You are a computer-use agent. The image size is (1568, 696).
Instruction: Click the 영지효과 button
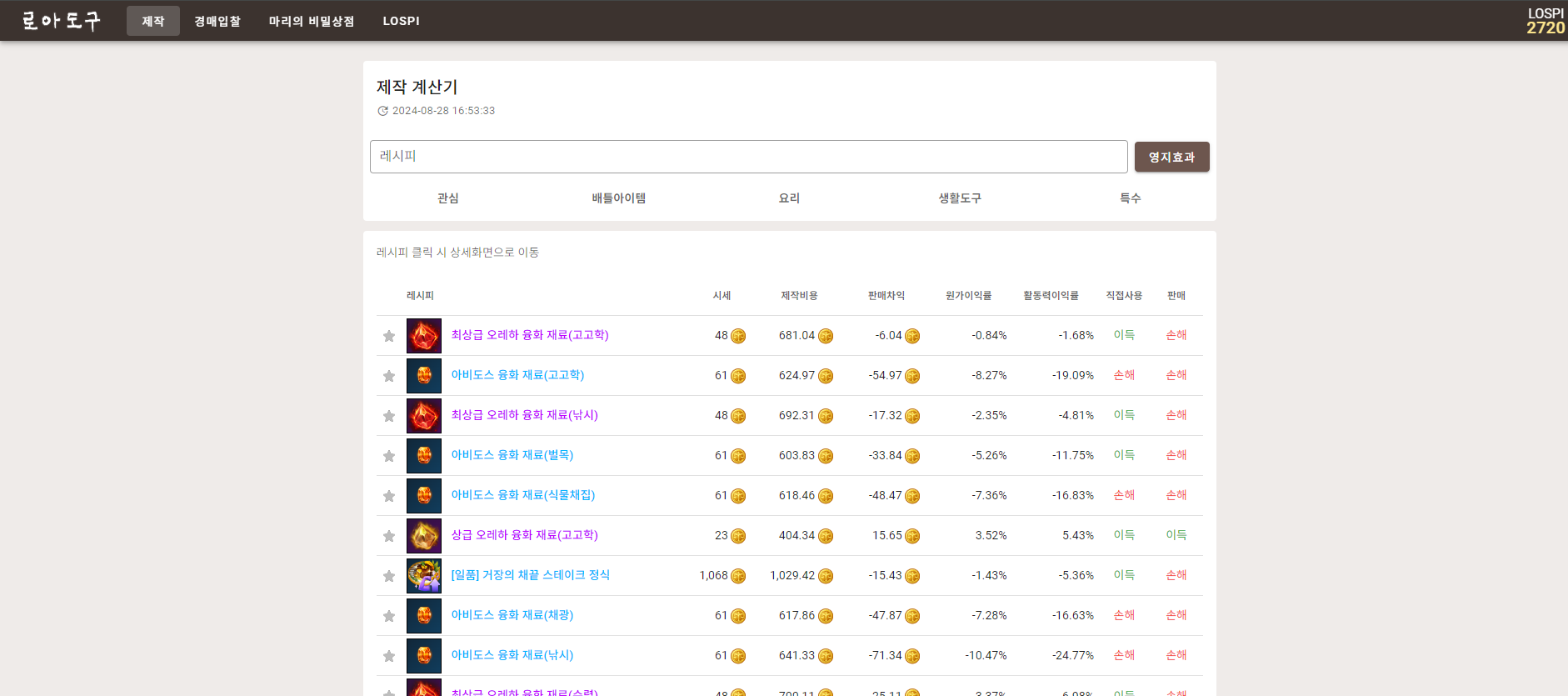pos(1172,157)
